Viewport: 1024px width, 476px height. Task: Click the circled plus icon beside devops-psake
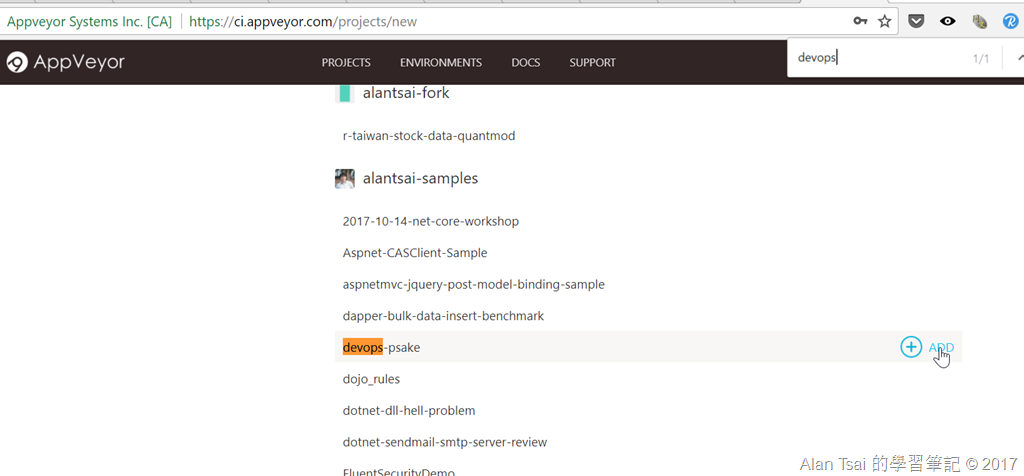(x=911, y=347)
